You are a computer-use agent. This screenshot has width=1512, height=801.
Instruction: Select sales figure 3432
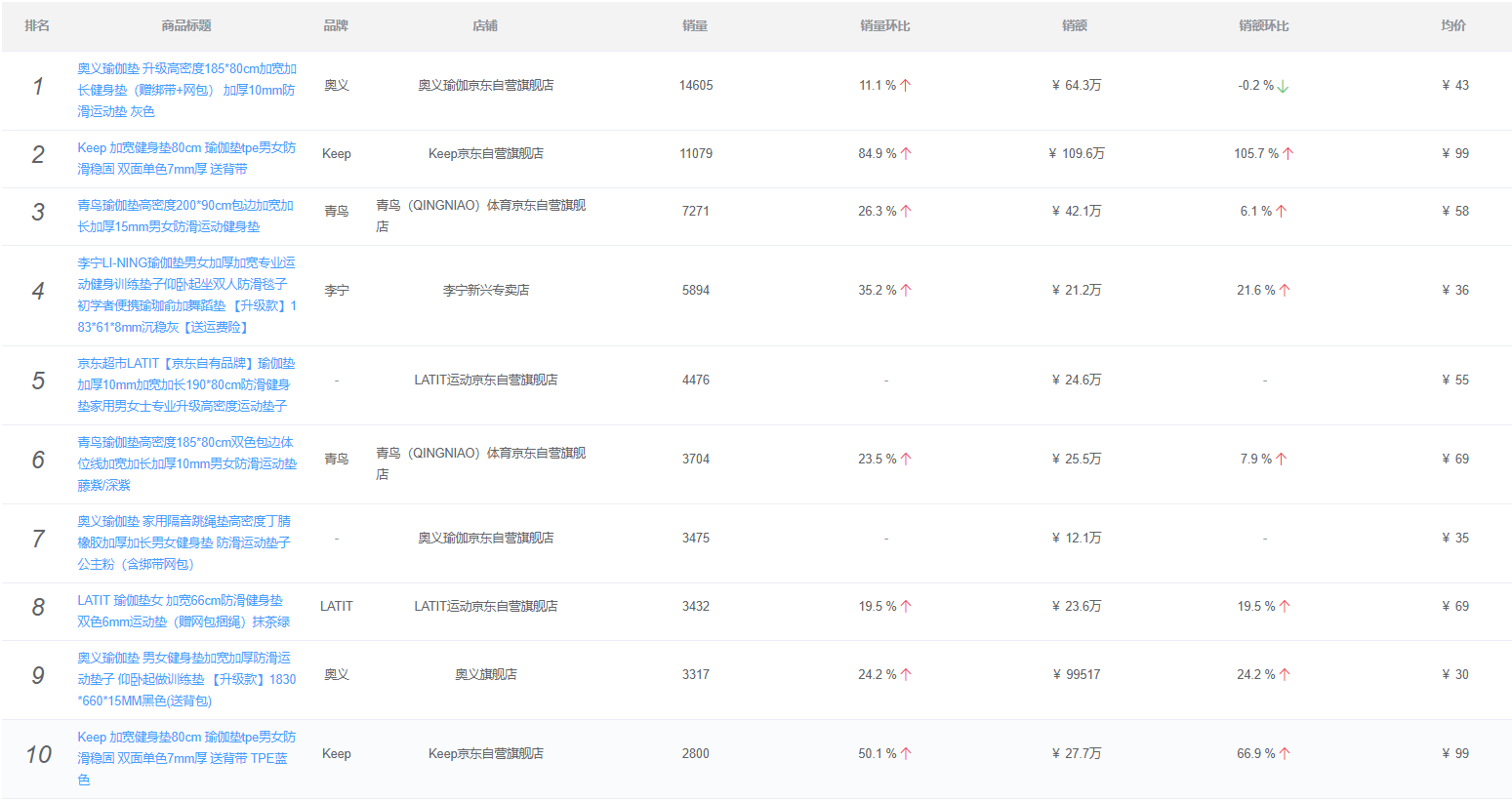[696, 607]
